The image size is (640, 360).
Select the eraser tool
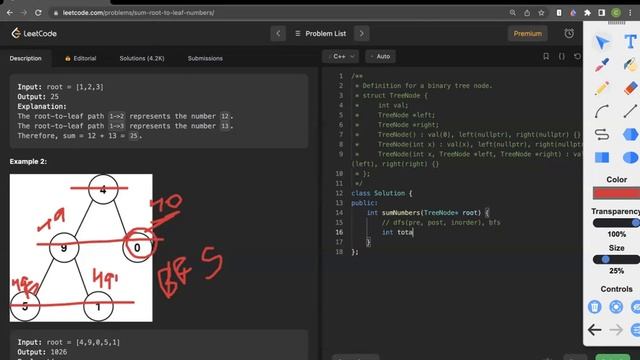pos(631,88)
